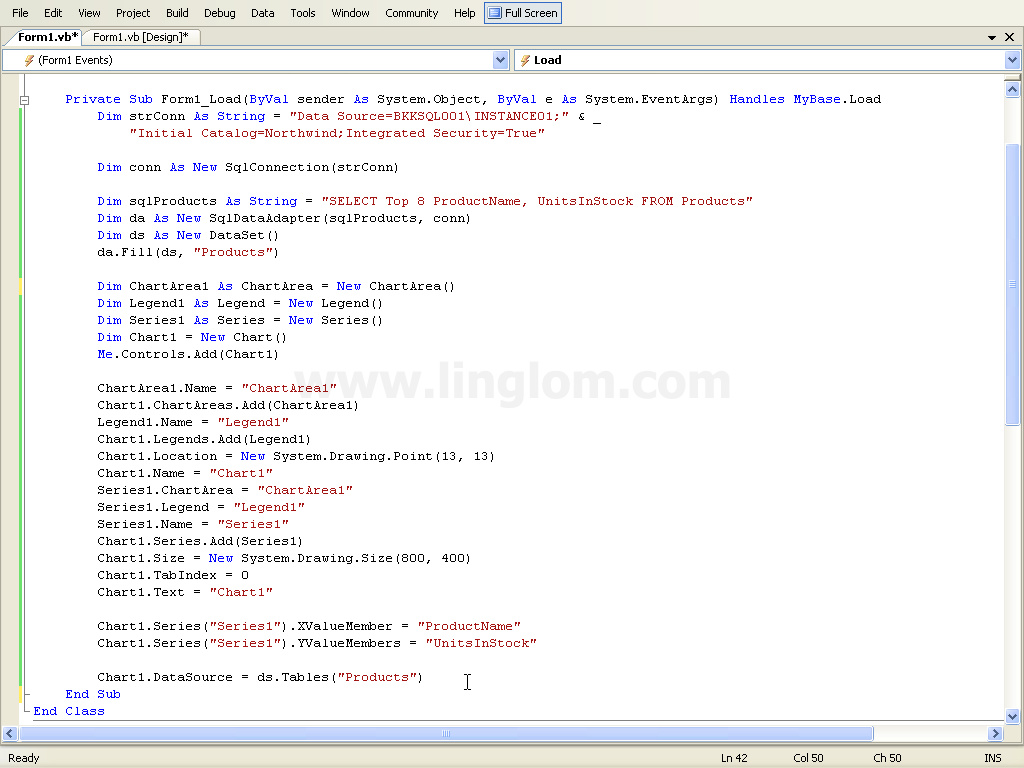Click the "SELECT Top 8 ProductName" query string
Screen dimensions: 1024x768
[x=537, y=201]
